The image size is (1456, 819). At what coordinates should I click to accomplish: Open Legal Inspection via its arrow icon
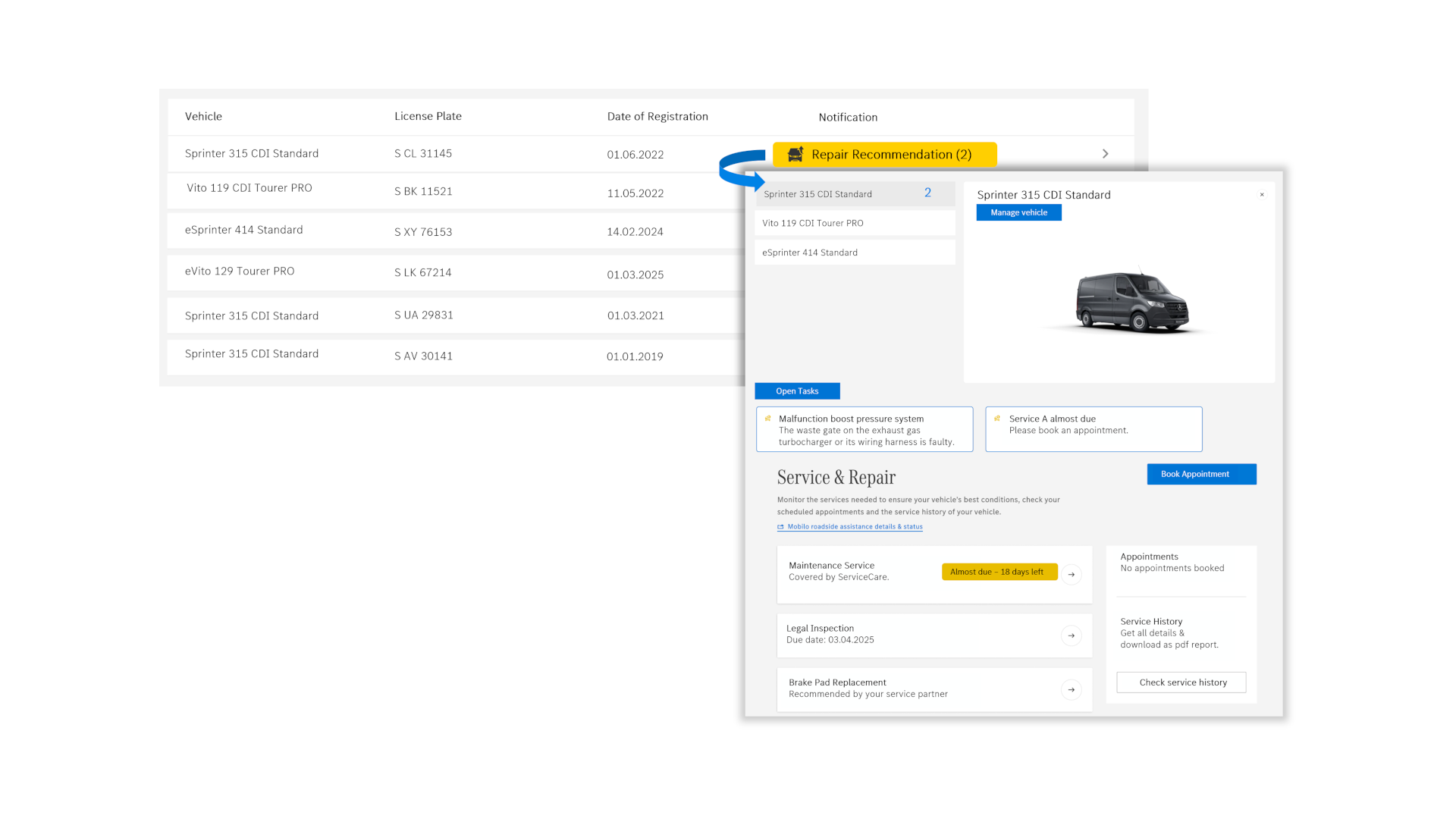(x=1072, y=635)
